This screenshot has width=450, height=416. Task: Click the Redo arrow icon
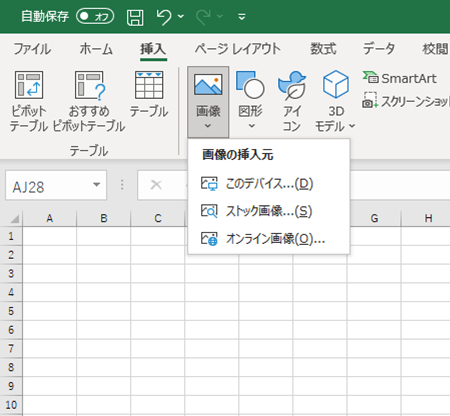(203, 17)
